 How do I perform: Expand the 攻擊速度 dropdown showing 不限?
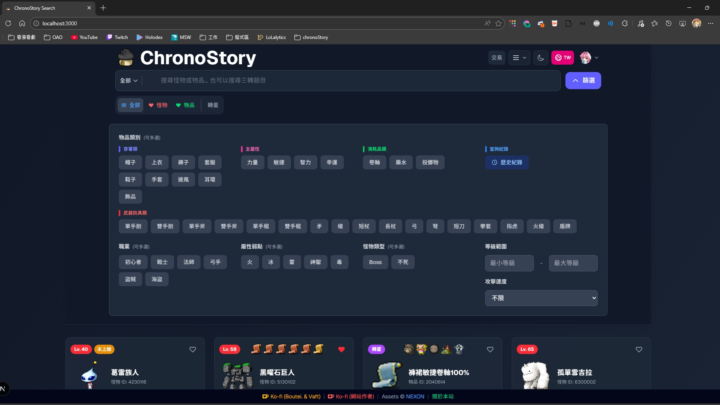click(541, 298)
